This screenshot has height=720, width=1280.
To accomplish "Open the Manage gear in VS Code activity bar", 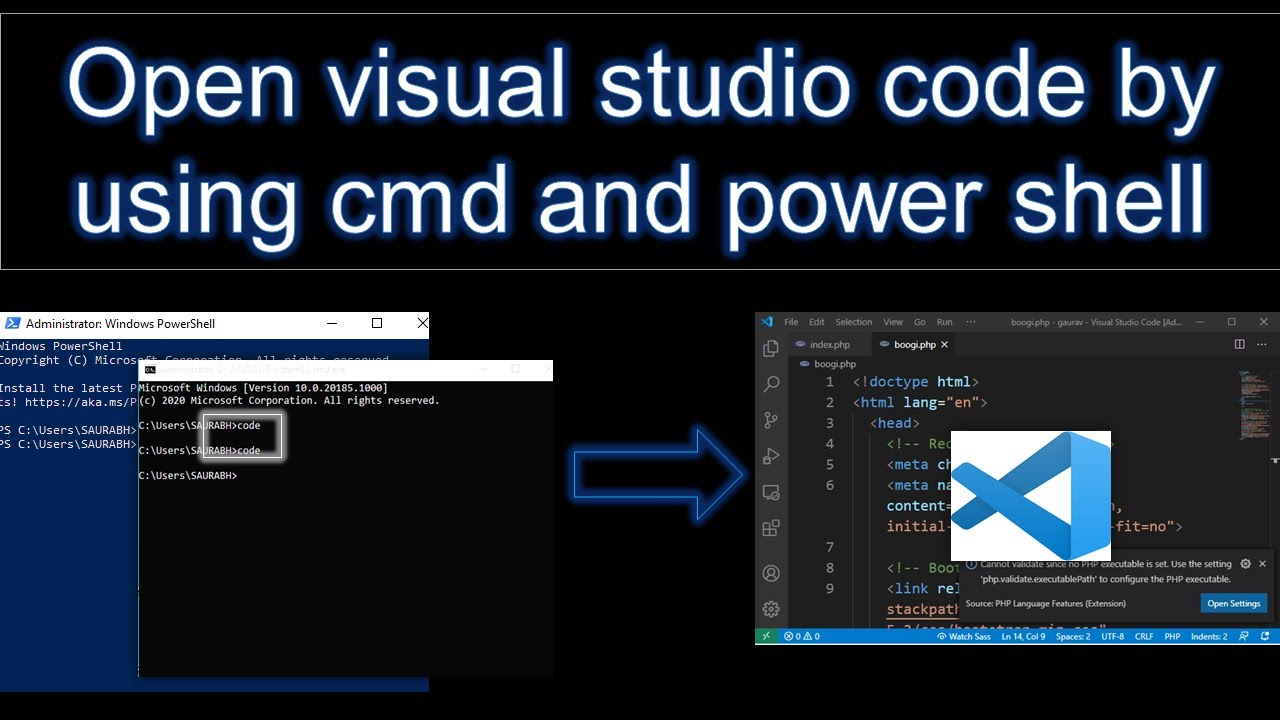I will pyautogui.click(x=771, y=609).
